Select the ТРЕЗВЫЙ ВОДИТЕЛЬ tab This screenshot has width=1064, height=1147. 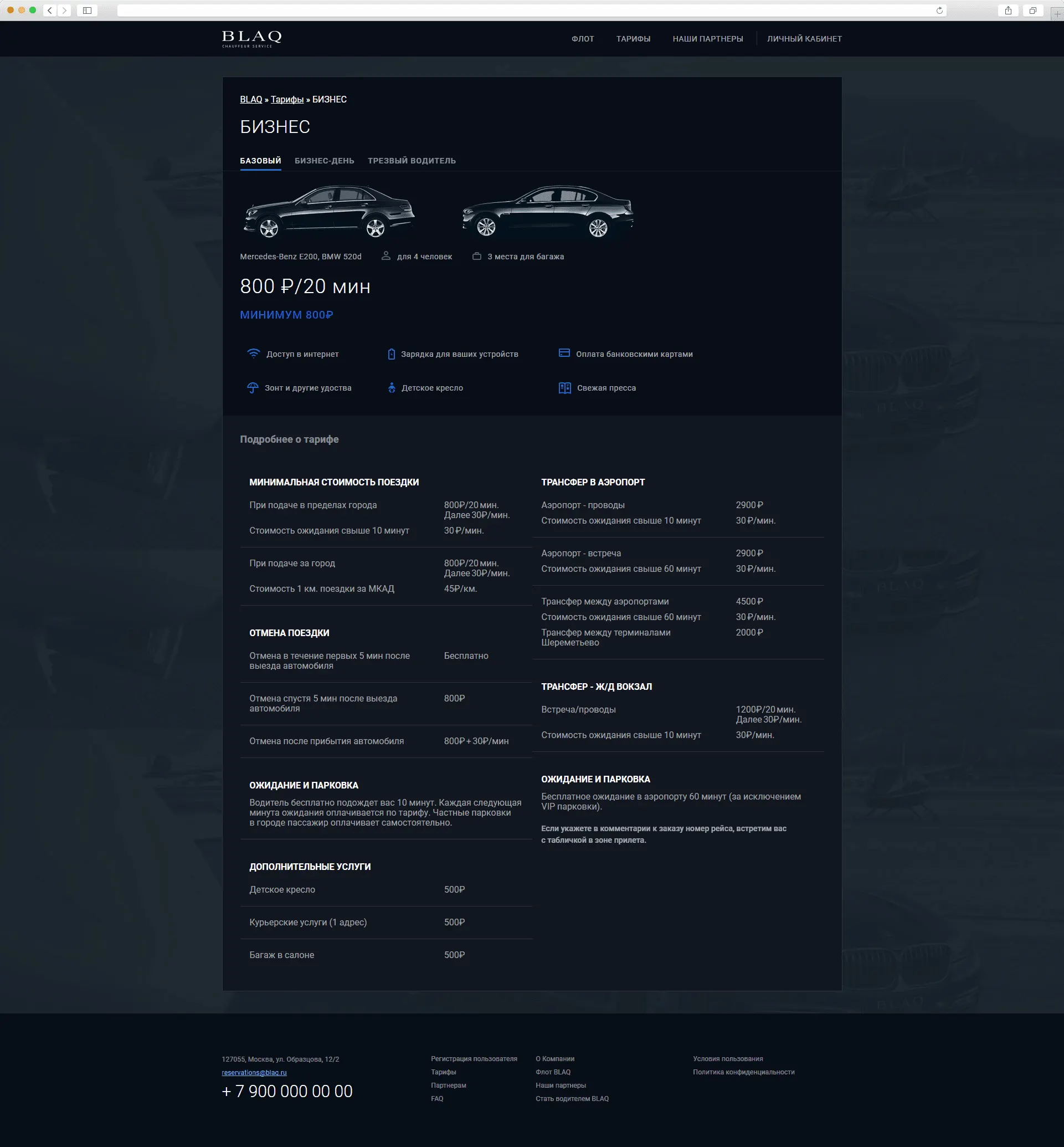click(x=411, y=160)
